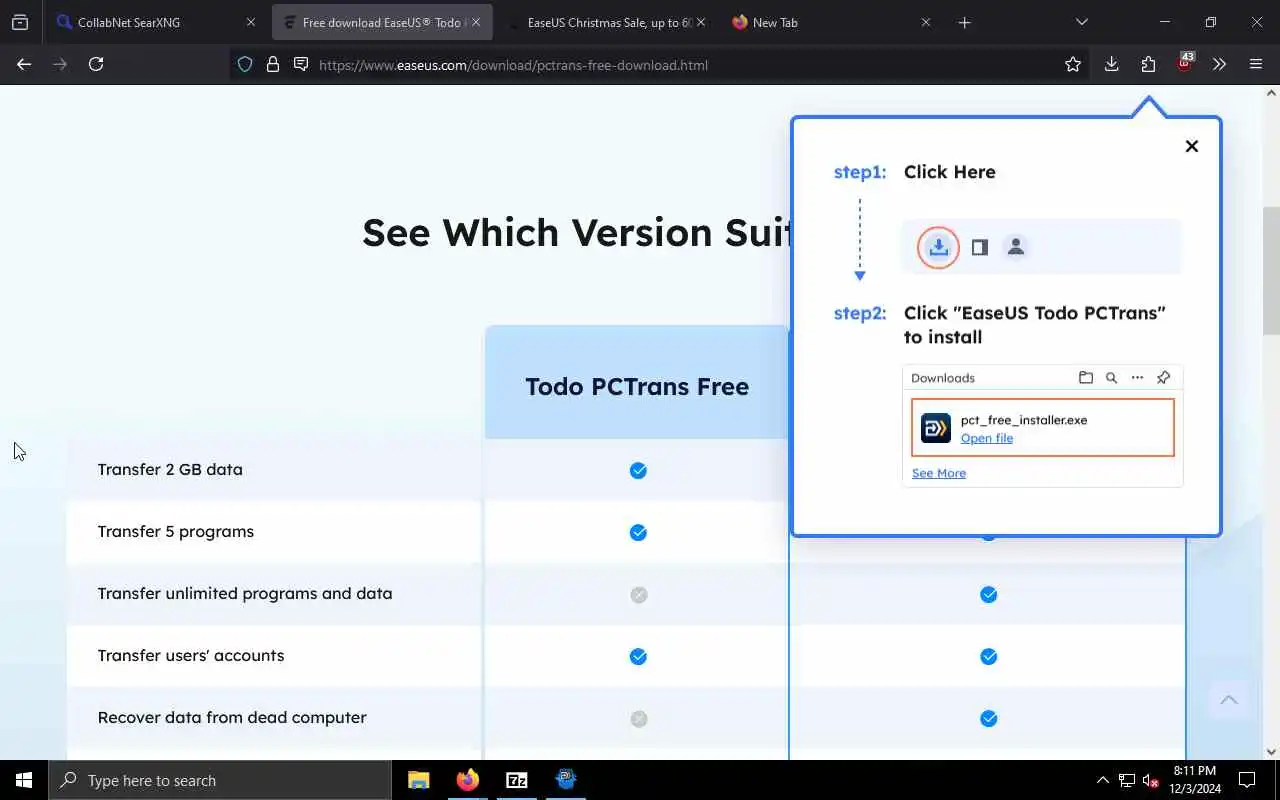Click paid checkmark for unlimited programs row
1280x800 pixels.
click(x=988, y=594)
